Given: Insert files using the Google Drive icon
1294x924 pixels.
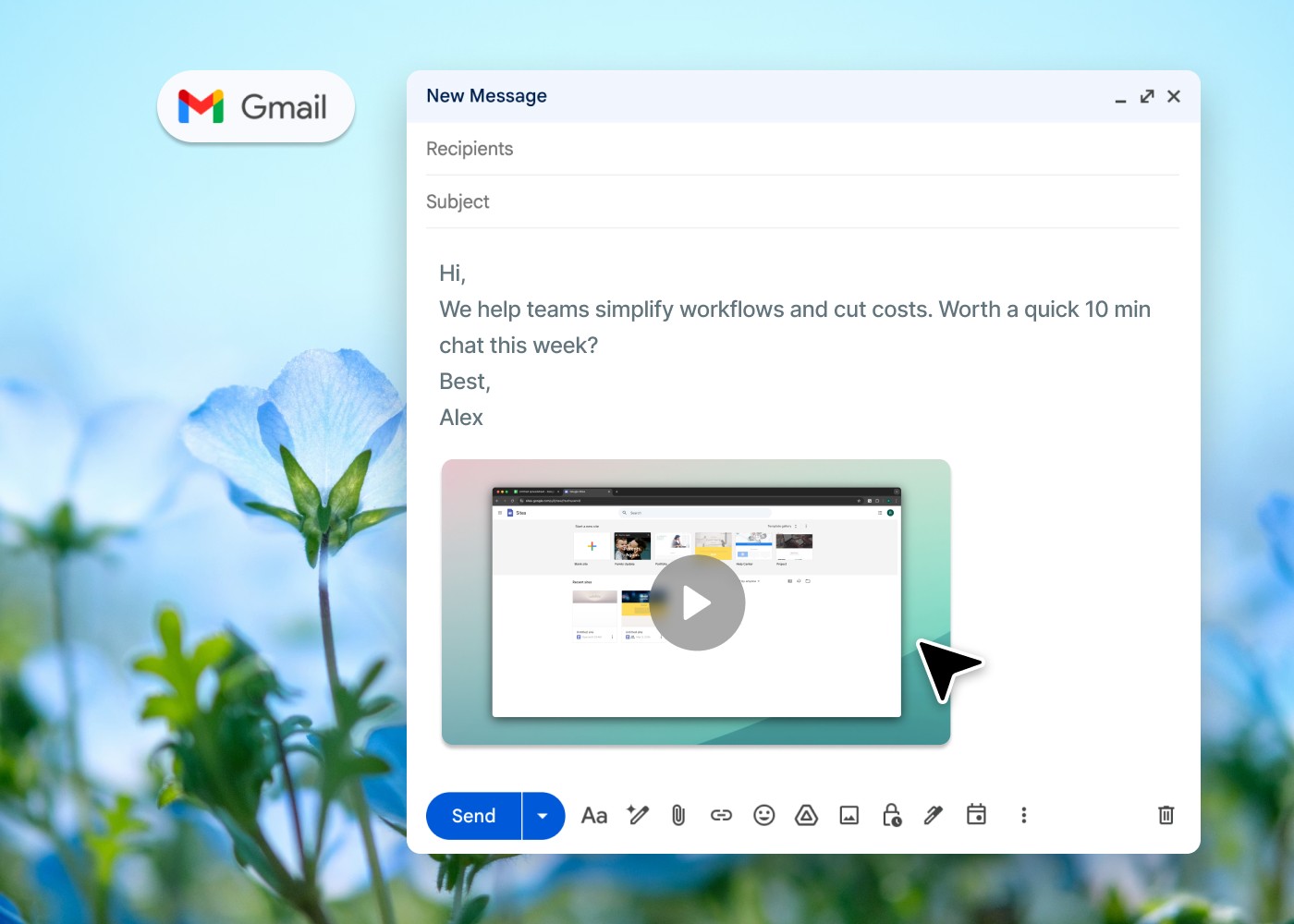Looking at the screenshot, I should point(807,815).
